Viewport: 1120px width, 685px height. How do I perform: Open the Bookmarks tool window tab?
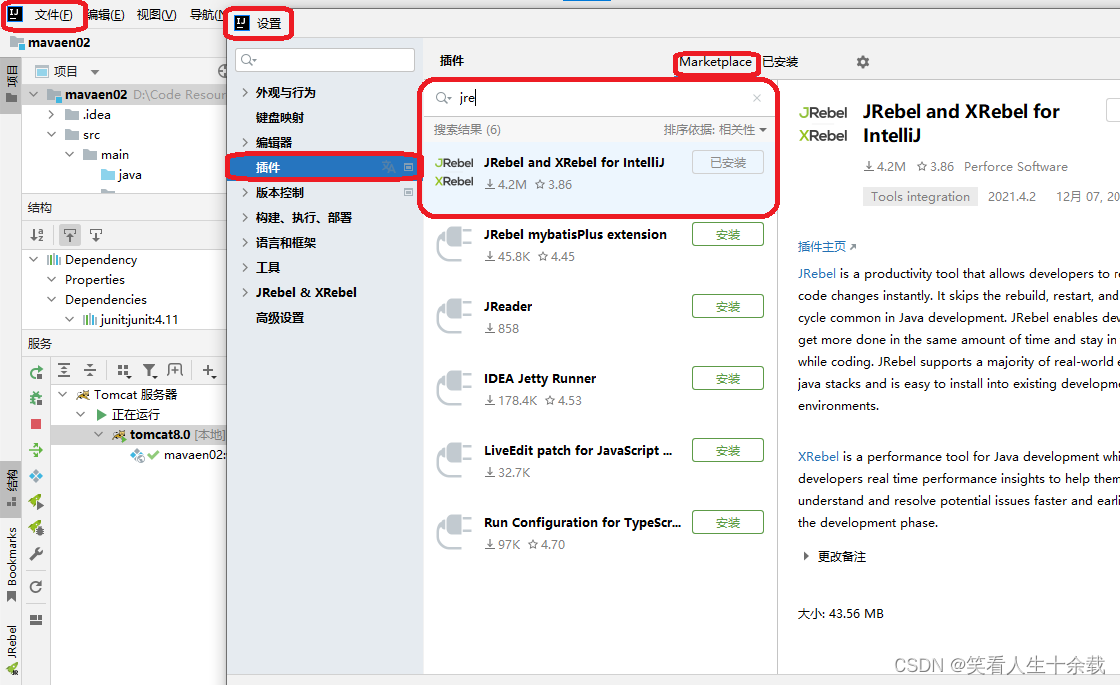11,564
